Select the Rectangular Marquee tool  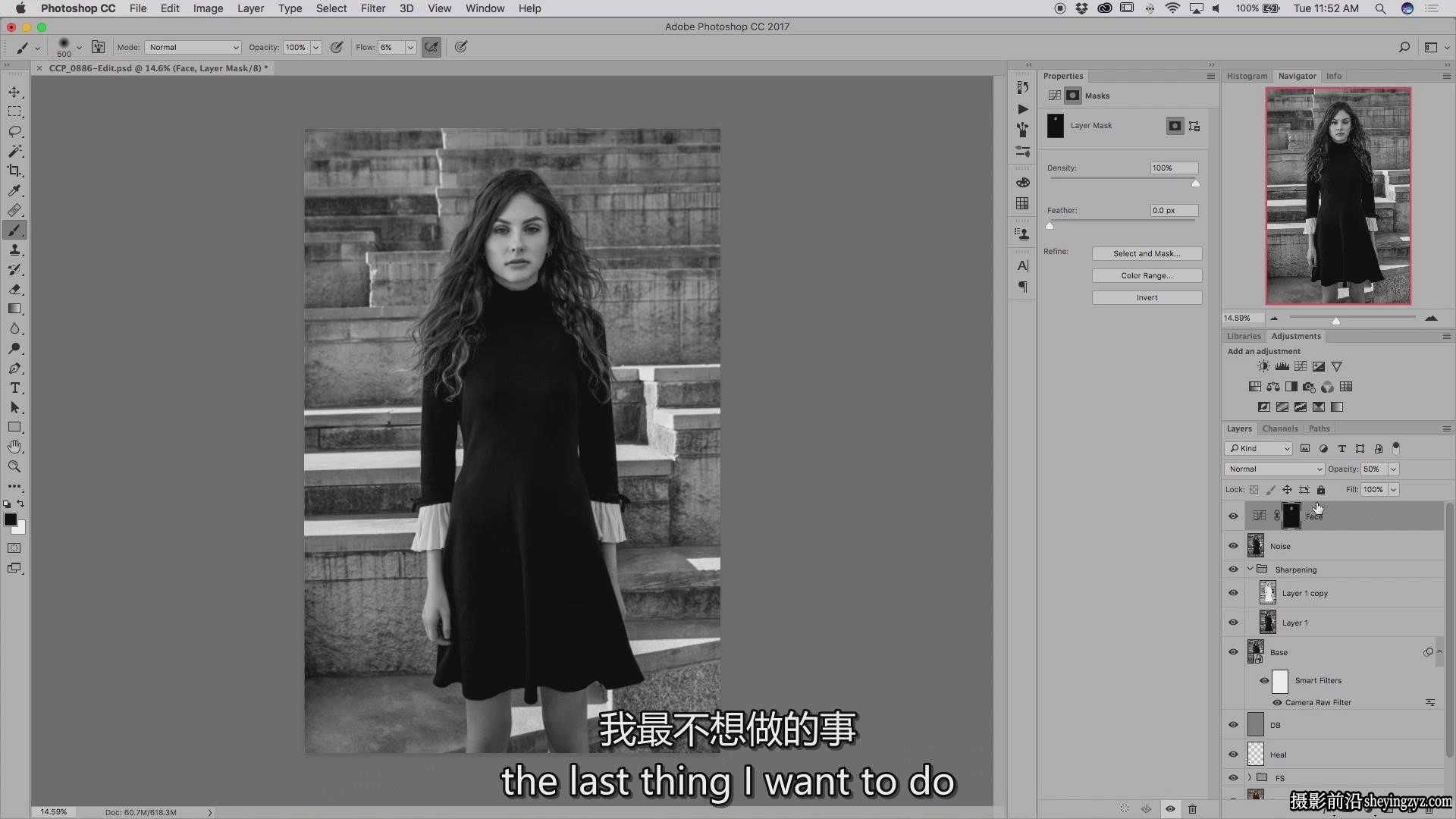tap(14, 111)
